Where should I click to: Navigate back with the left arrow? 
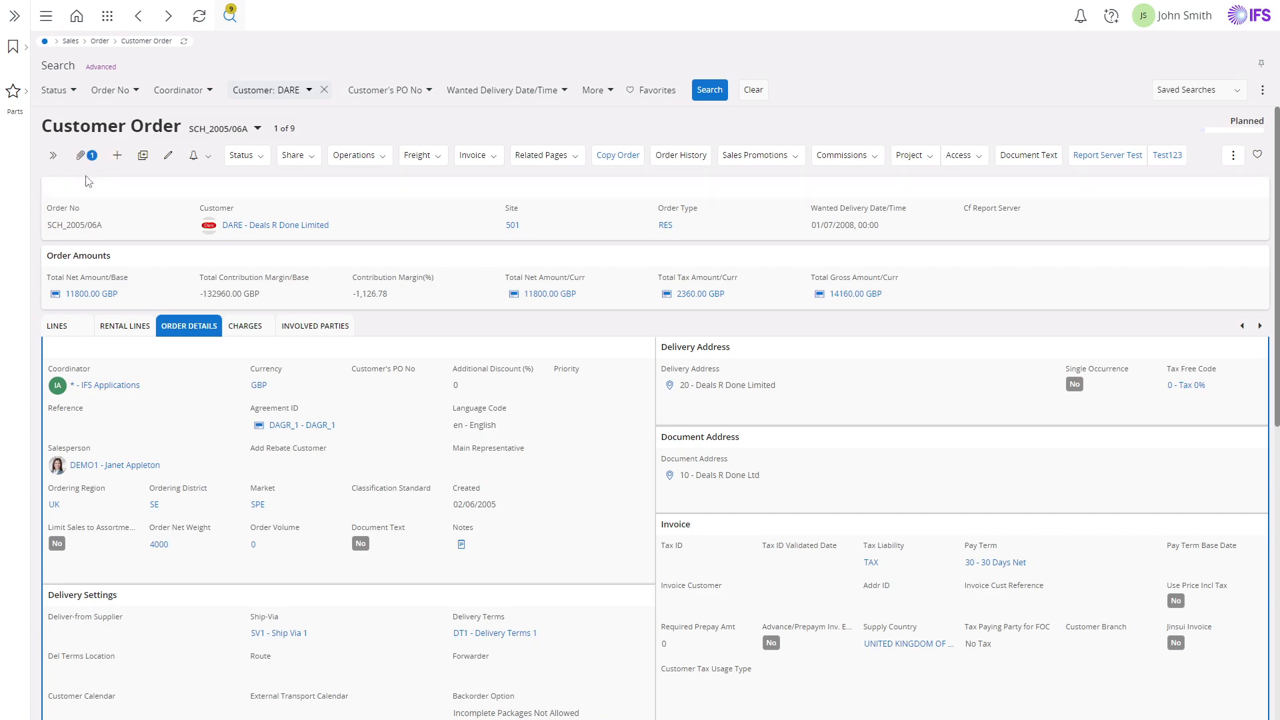[x=138, y=16]
